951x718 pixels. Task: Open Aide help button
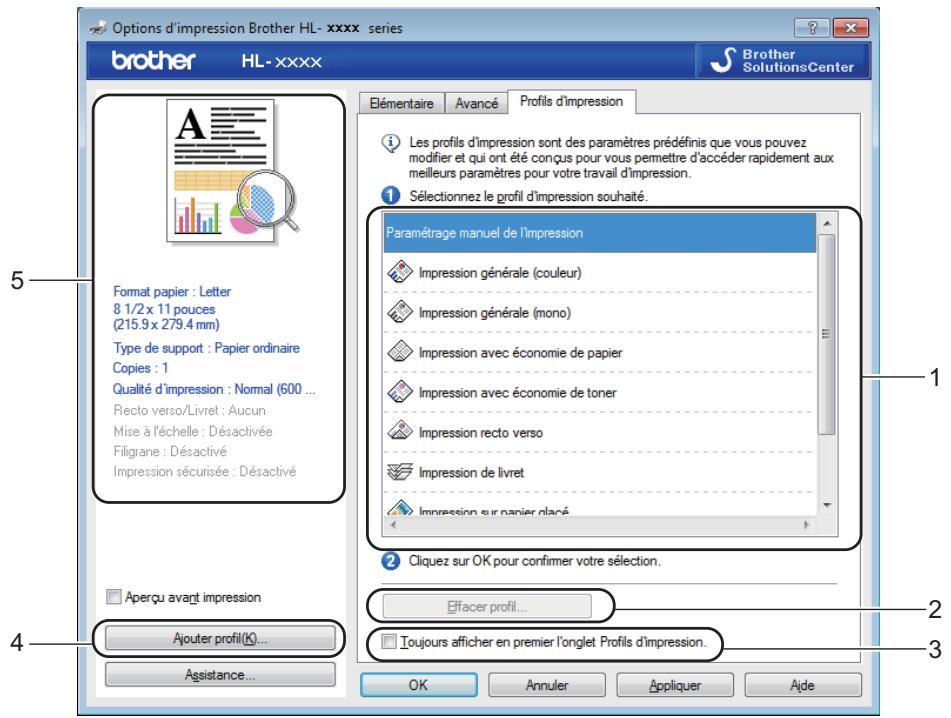(x=802, y=685)
